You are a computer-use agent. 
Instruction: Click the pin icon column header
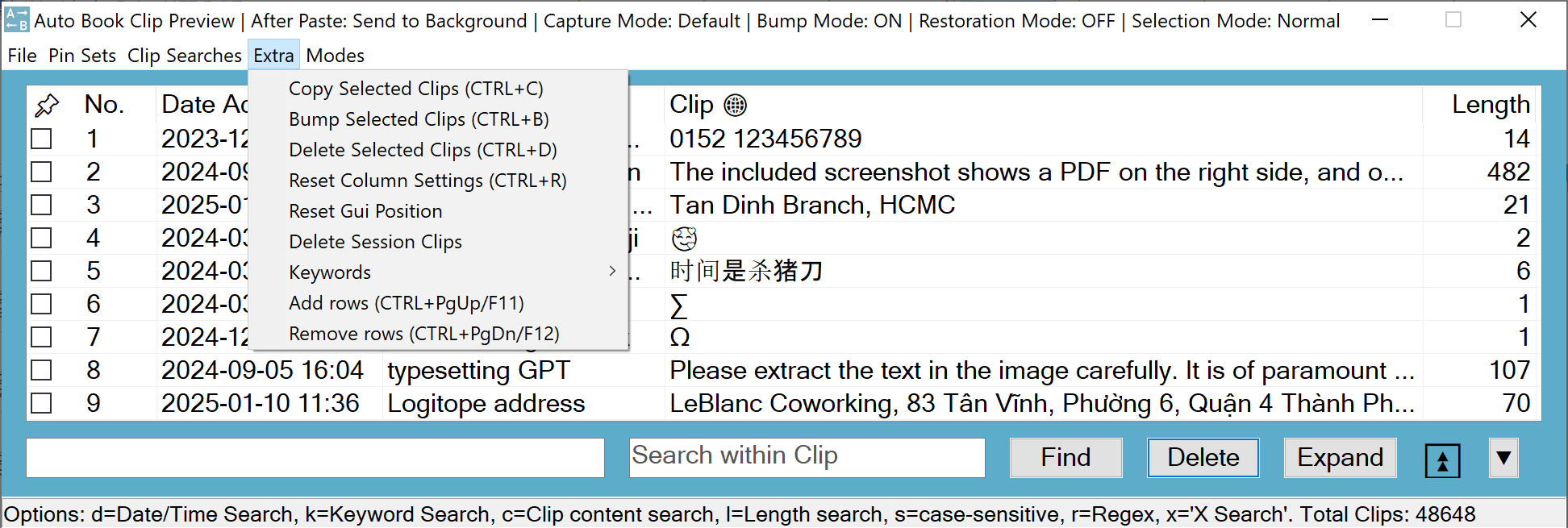click(47, 105)
